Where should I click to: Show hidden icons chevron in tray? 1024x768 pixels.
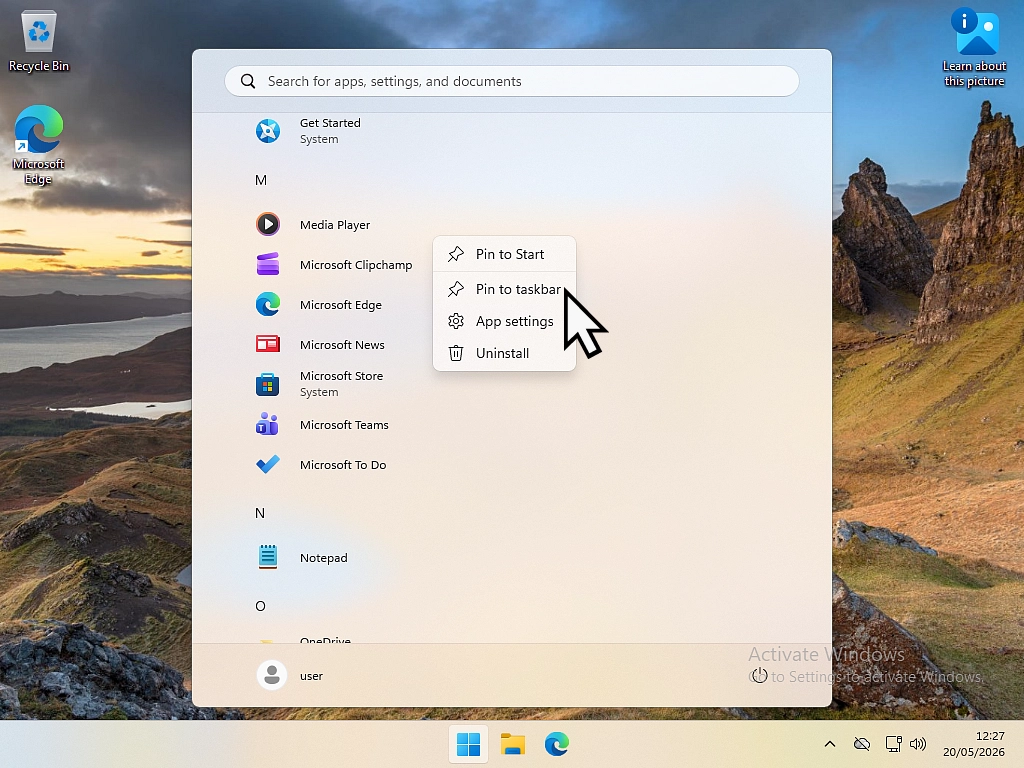click(x=829, y=744)
